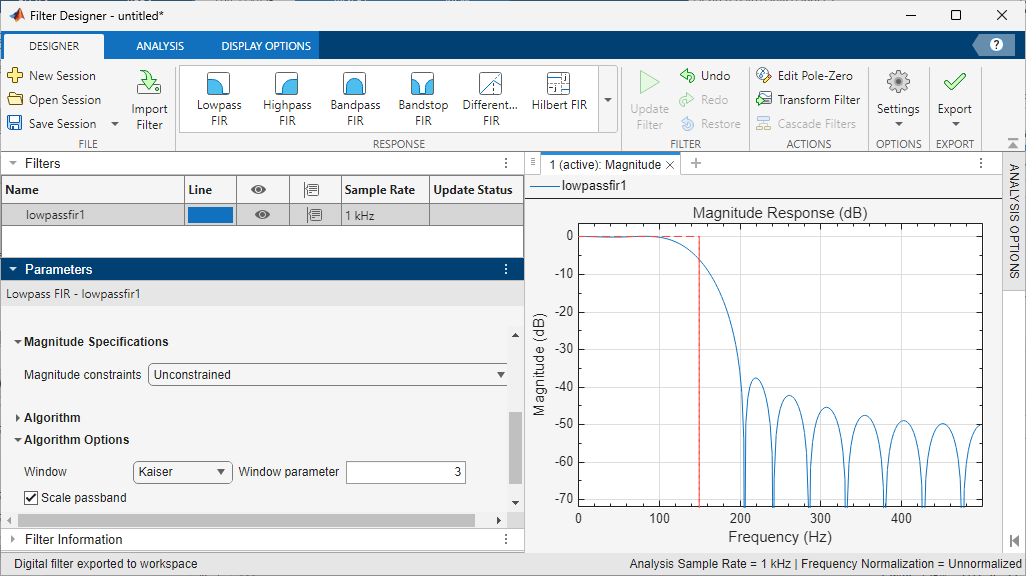Image resolution: width=1026 pixels, height=576 pixels.
Task: Select the Bandstop FIR response
Action: pos(423,99)
